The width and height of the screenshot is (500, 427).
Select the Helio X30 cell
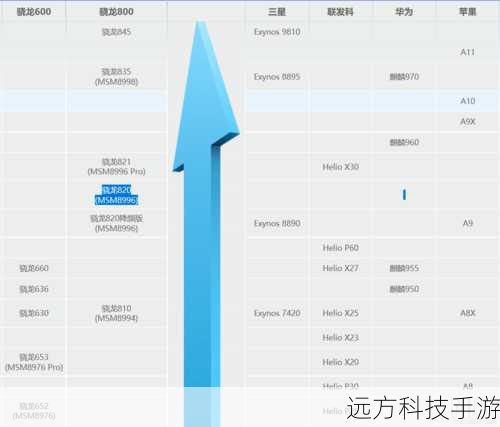point(340,167)
